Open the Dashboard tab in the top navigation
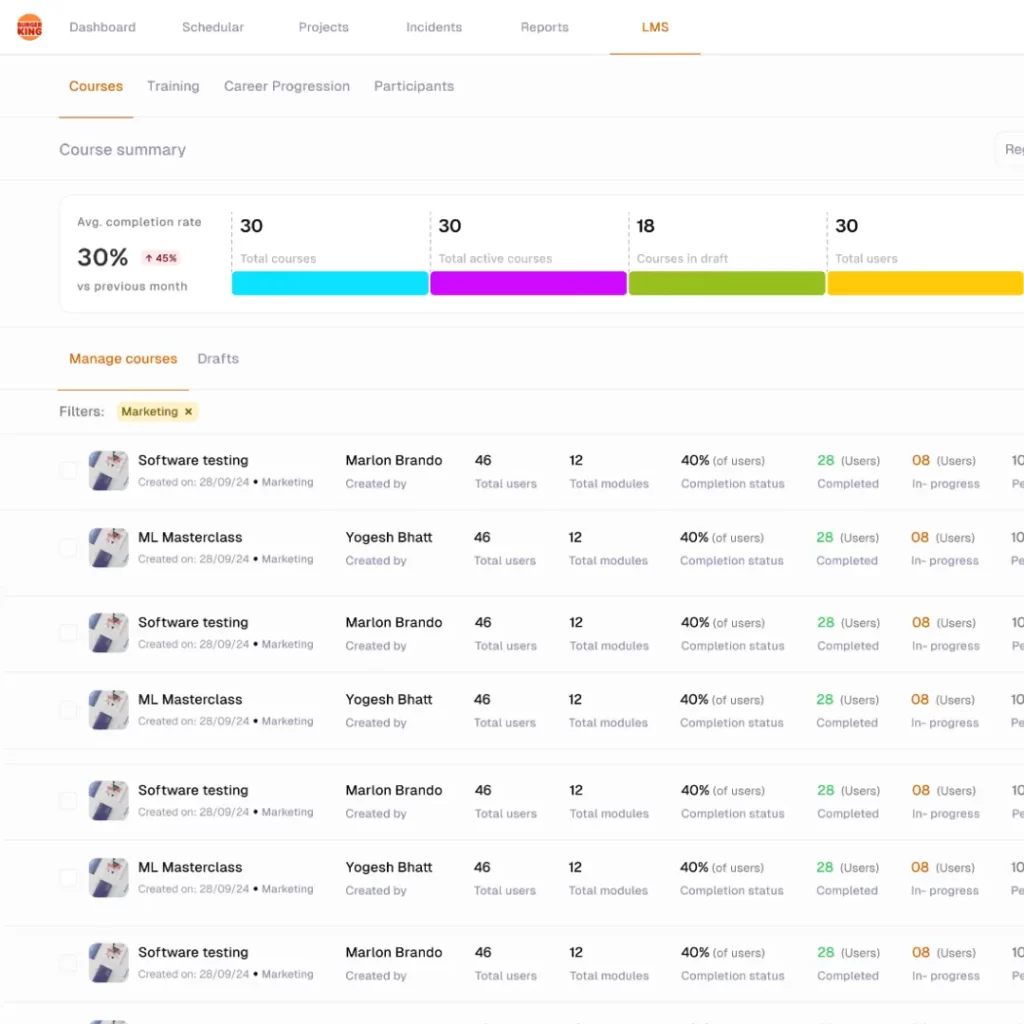Image resolution: width=1024 pixels, height=1024 pixels. click(102, 27)
